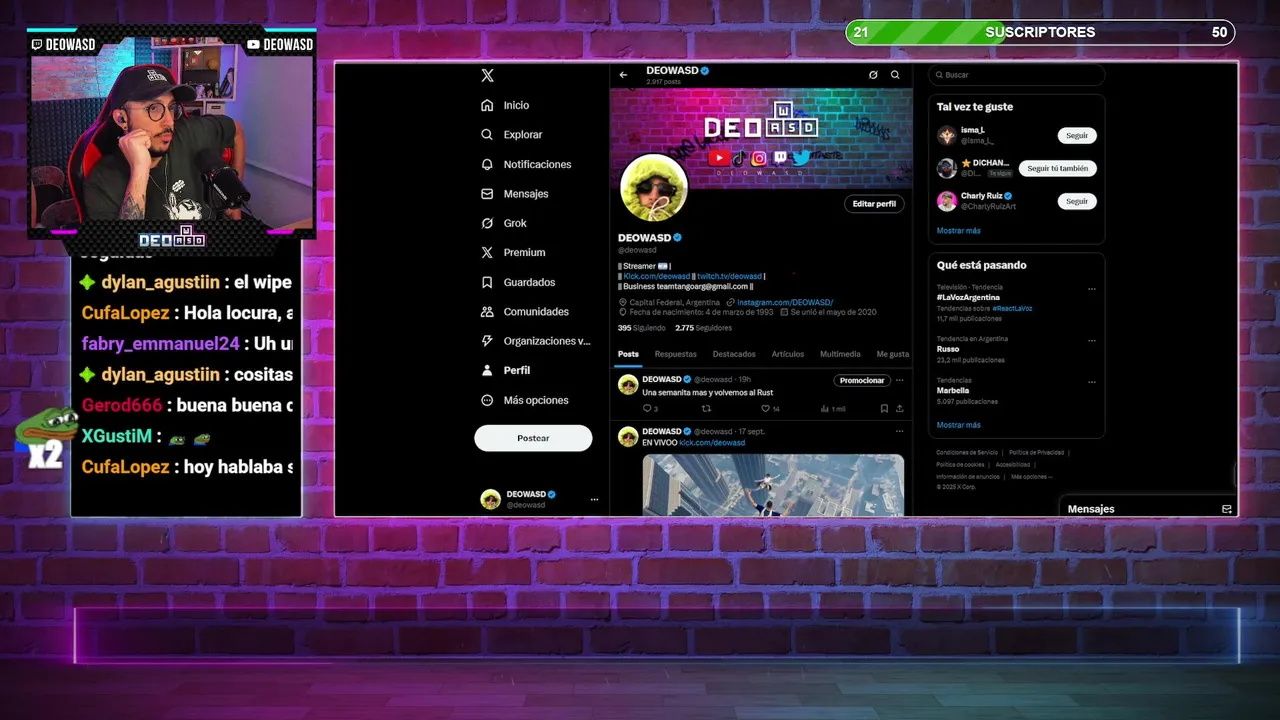Click Suscriptores goal progress bar
The image size is (1280, 720).
[1040, 32]
